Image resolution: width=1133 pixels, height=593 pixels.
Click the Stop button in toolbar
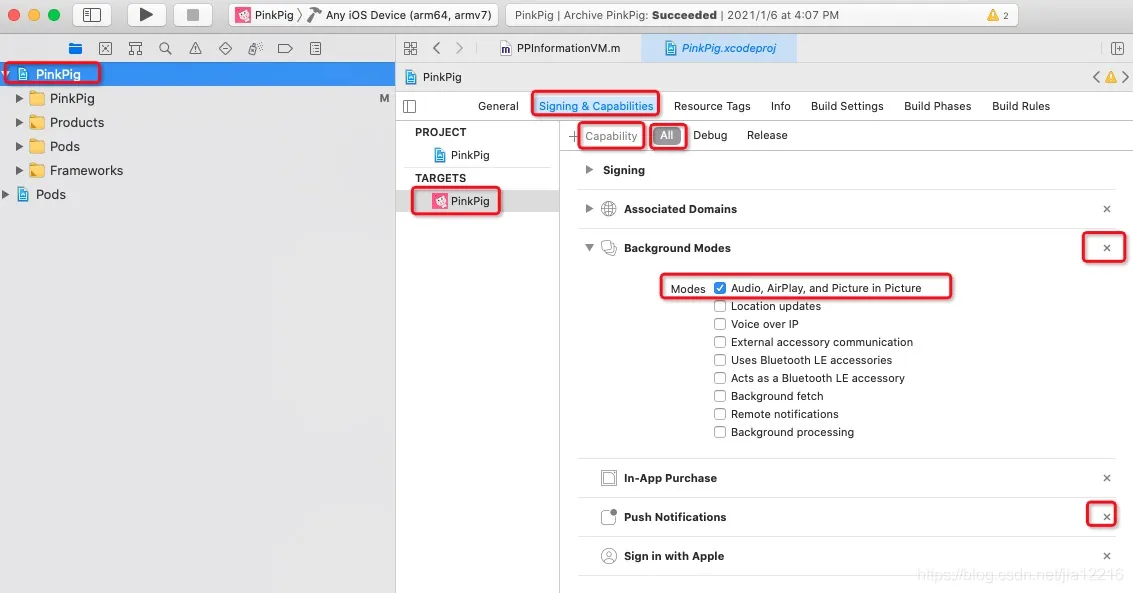pos(193,15)
